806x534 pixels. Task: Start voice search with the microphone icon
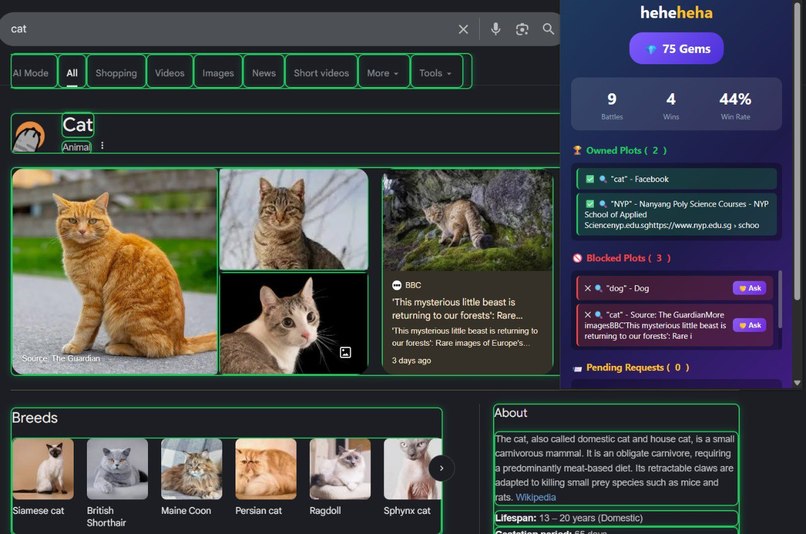pyautogui.click(x=496, y=29)
